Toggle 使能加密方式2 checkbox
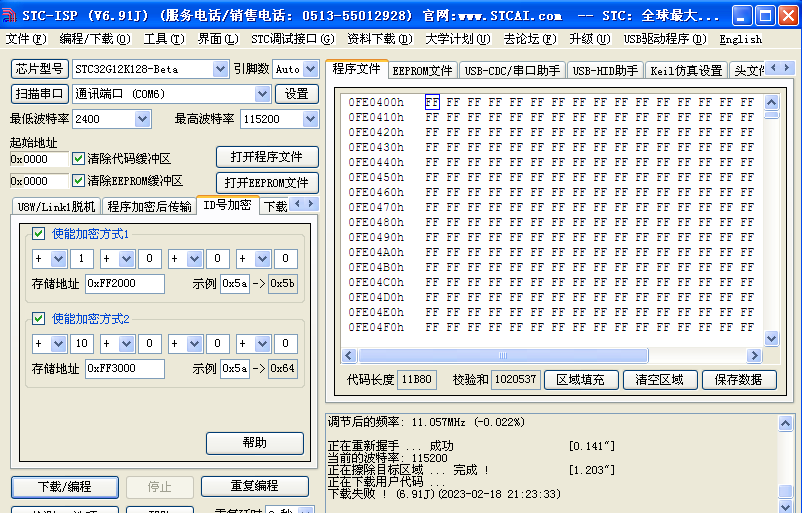Viewport: 802px width, 513px height. [x=38, y=319]
